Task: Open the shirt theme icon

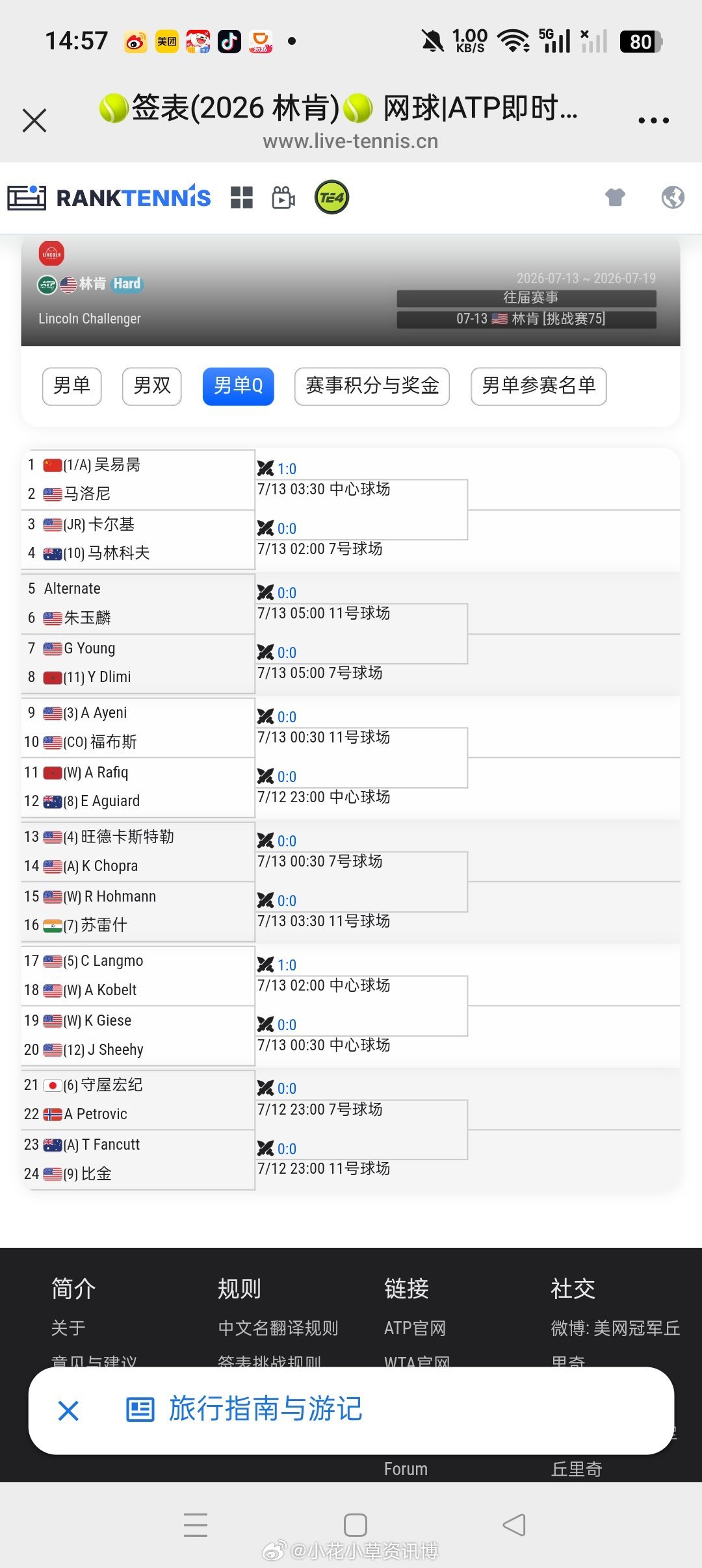Action: pos(615,197)
